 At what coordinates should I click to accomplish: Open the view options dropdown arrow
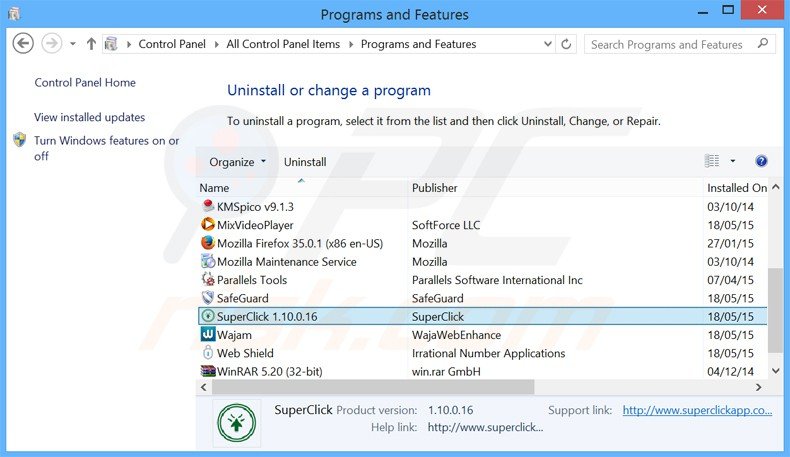[x=733, y=161]
